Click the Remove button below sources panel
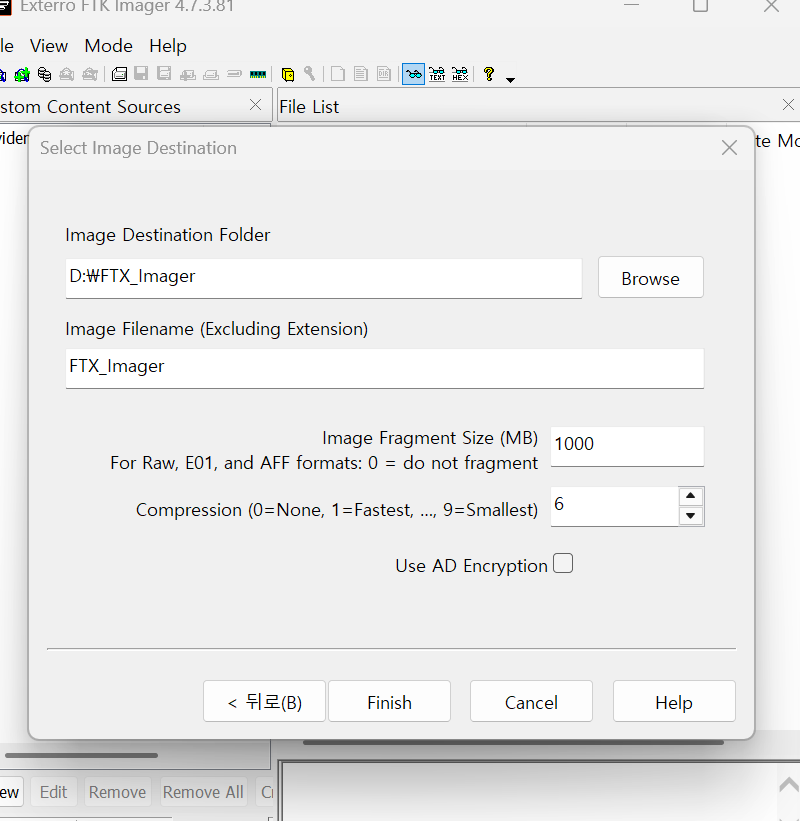The width and height of the screenshot is (800, 821). [117, 792]
